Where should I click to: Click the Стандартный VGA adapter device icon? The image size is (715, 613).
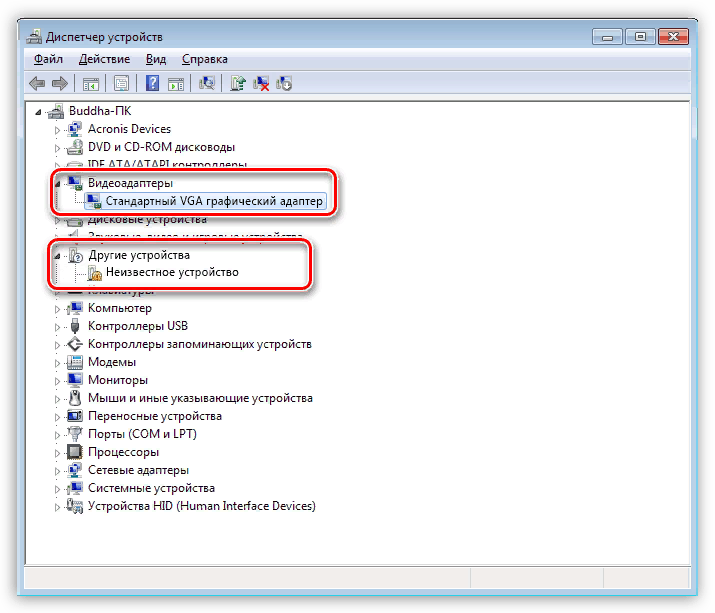click(94, 201)
